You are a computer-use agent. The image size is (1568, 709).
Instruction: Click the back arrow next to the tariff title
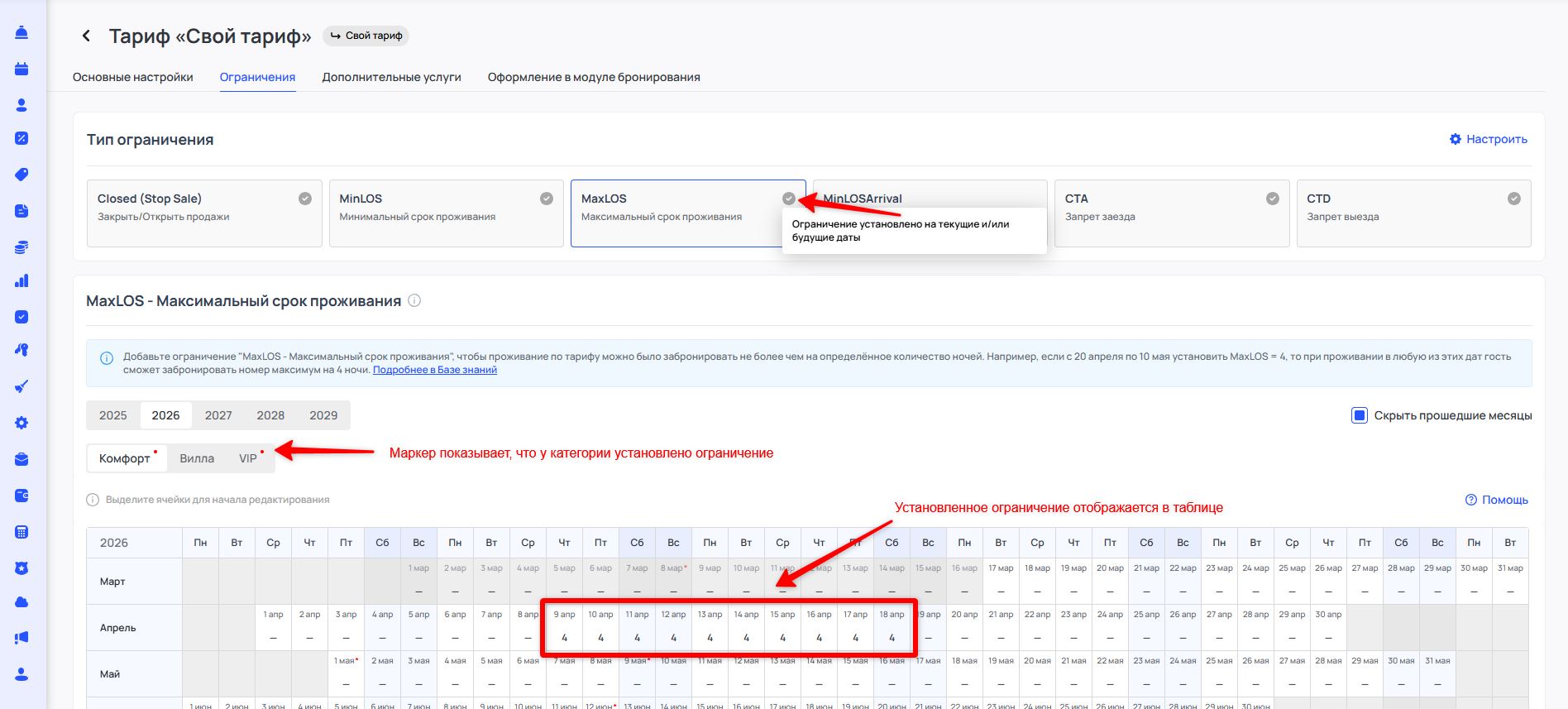[86, 36]
